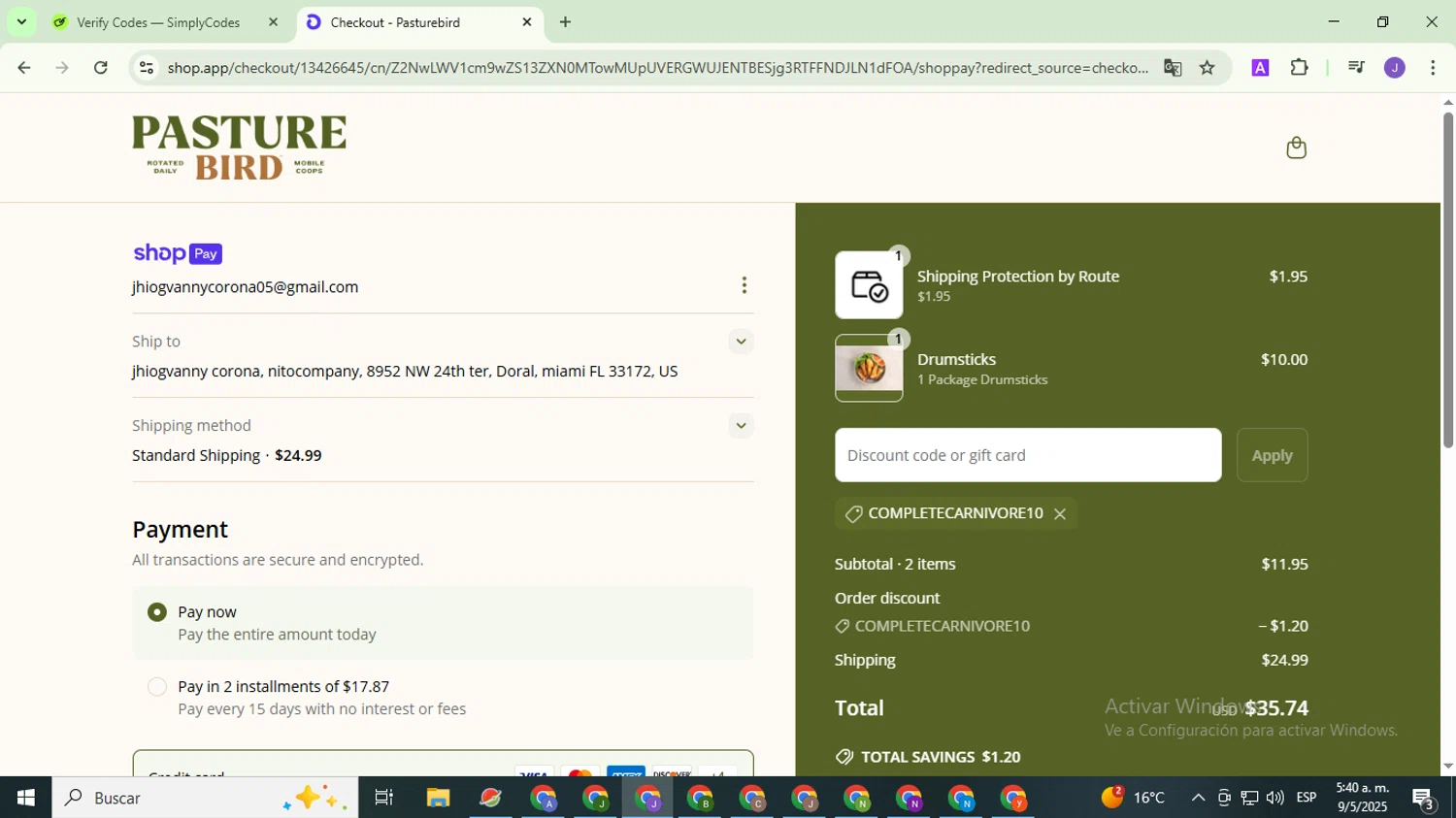Open the clock showing 5:40 a. m.
The image size is (1456, 818).
[1362, 798]
